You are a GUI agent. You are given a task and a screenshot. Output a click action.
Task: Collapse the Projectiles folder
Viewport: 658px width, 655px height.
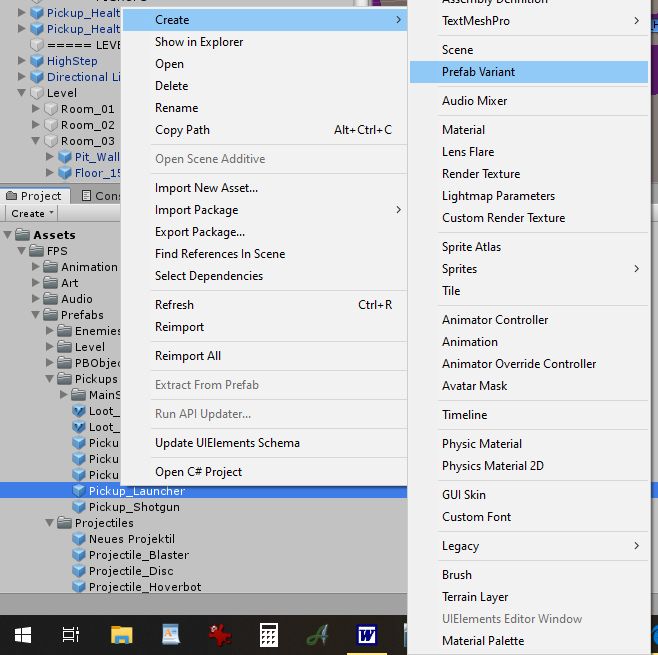[51, 523]
